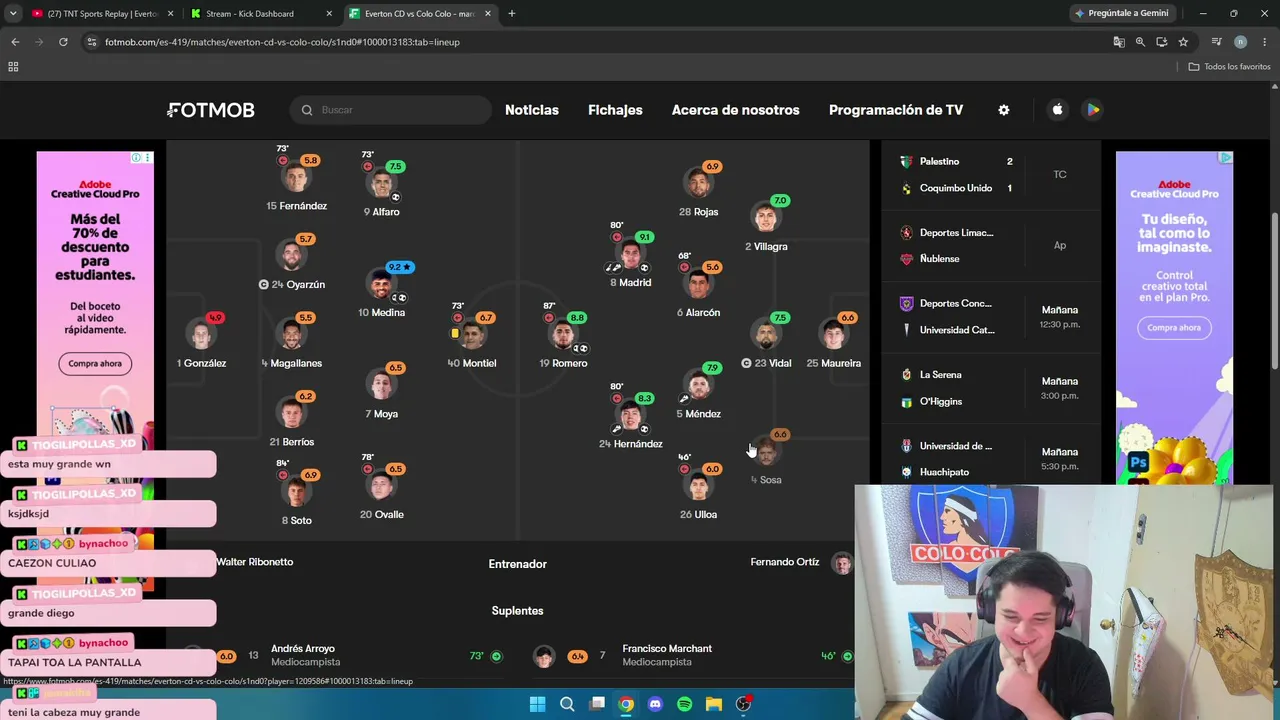Viewport: 1280px width, 720px height.
Task: Install the app via the address bar icon
Action: (x=1162, y=42)
